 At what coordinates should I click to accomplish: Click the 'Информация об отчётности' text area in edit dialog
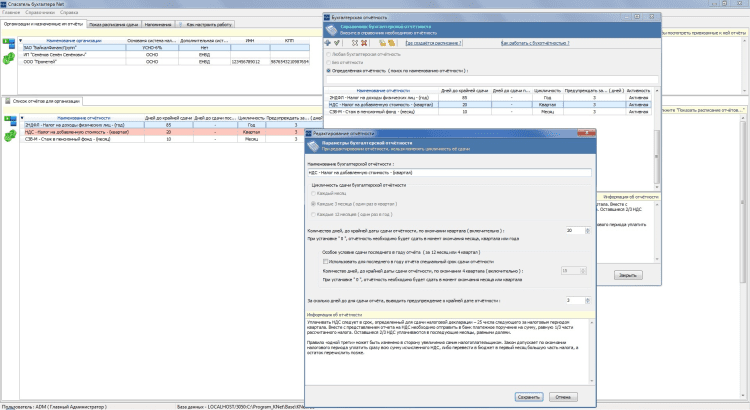(448, 351)
